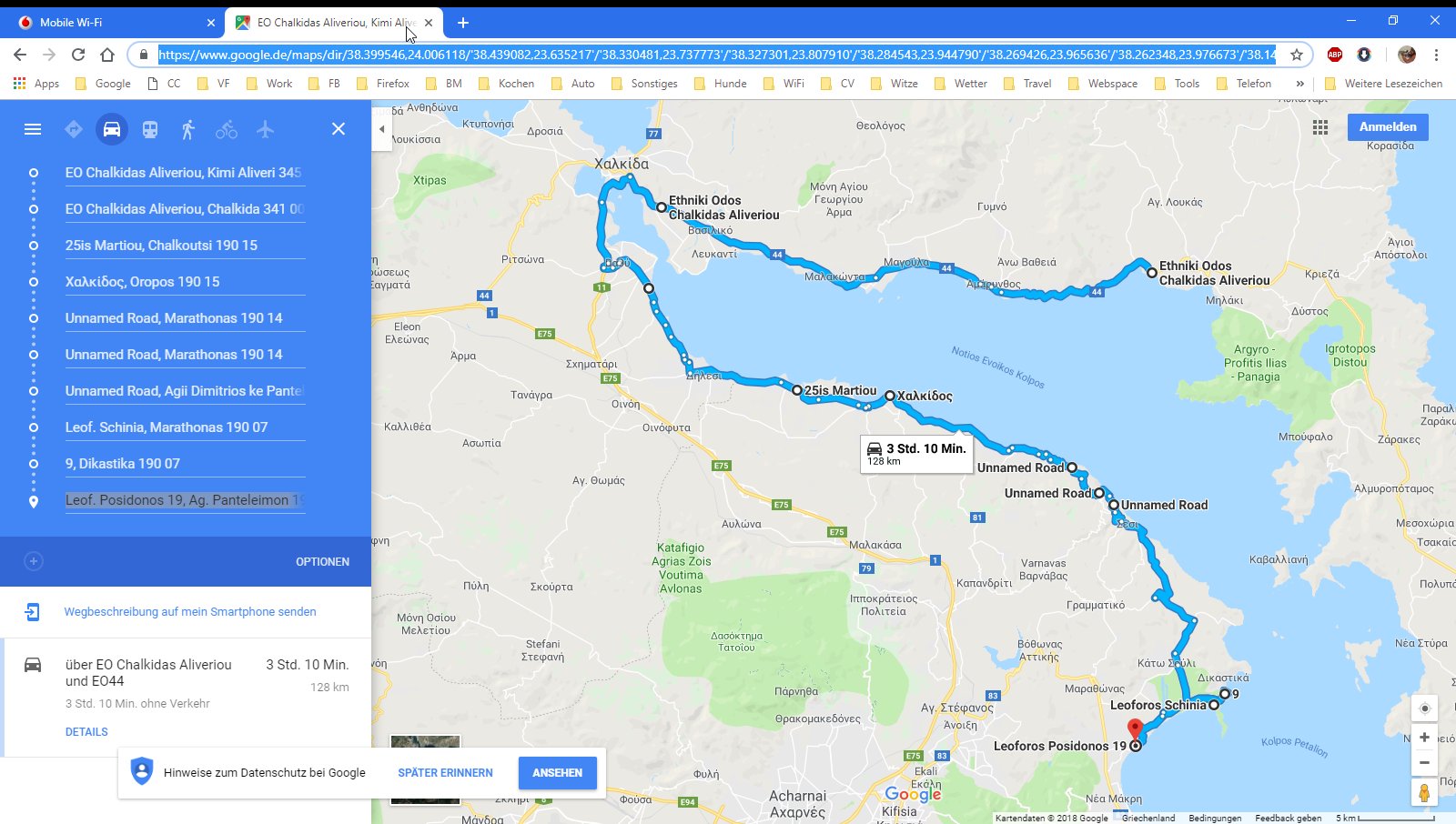
Task: Switch to the Mobile Wi-Fi tab
Action: click(x=113, y=23)
